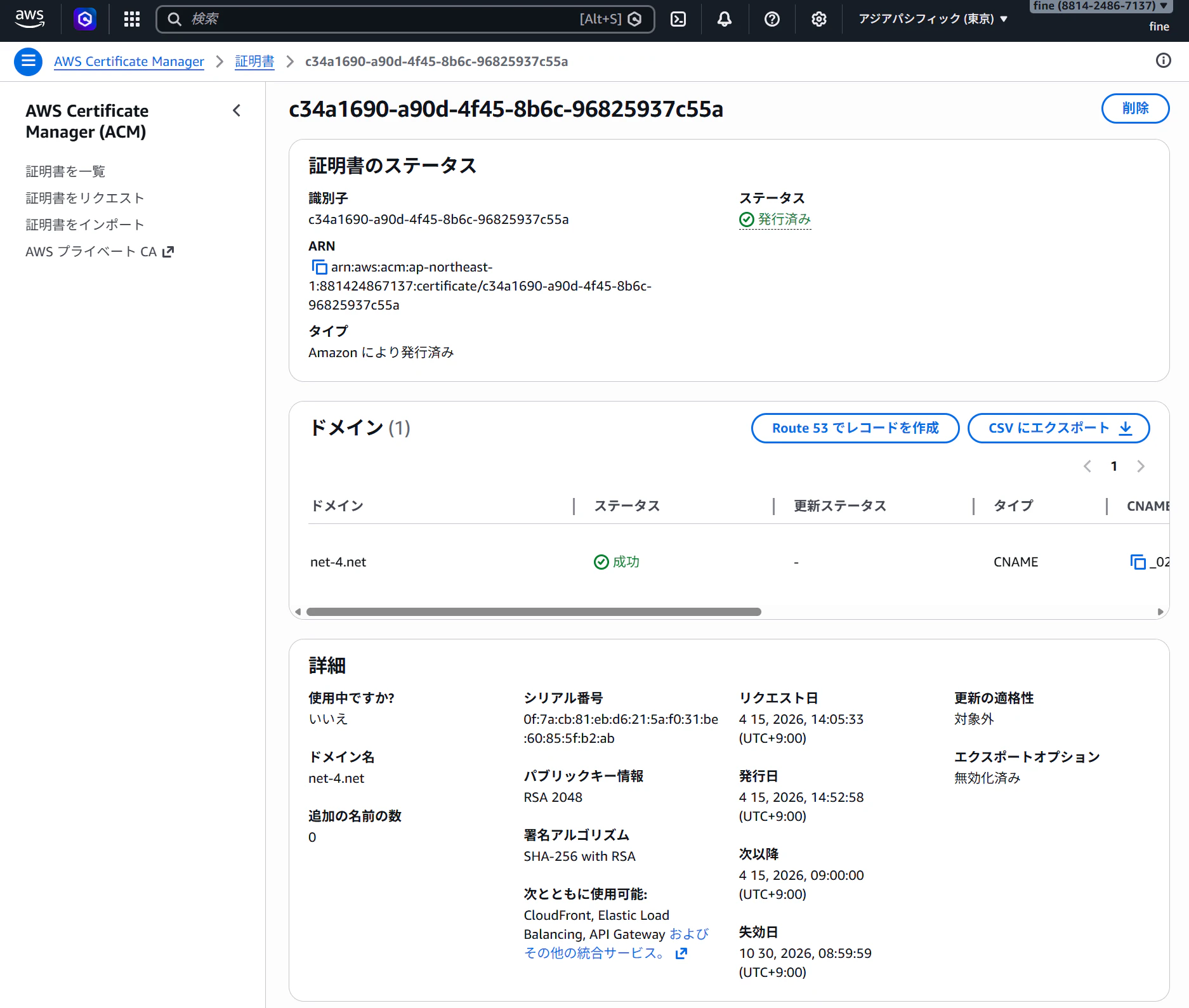
Task: Click CSV にエクスポート button
Action: [1059, 428]
